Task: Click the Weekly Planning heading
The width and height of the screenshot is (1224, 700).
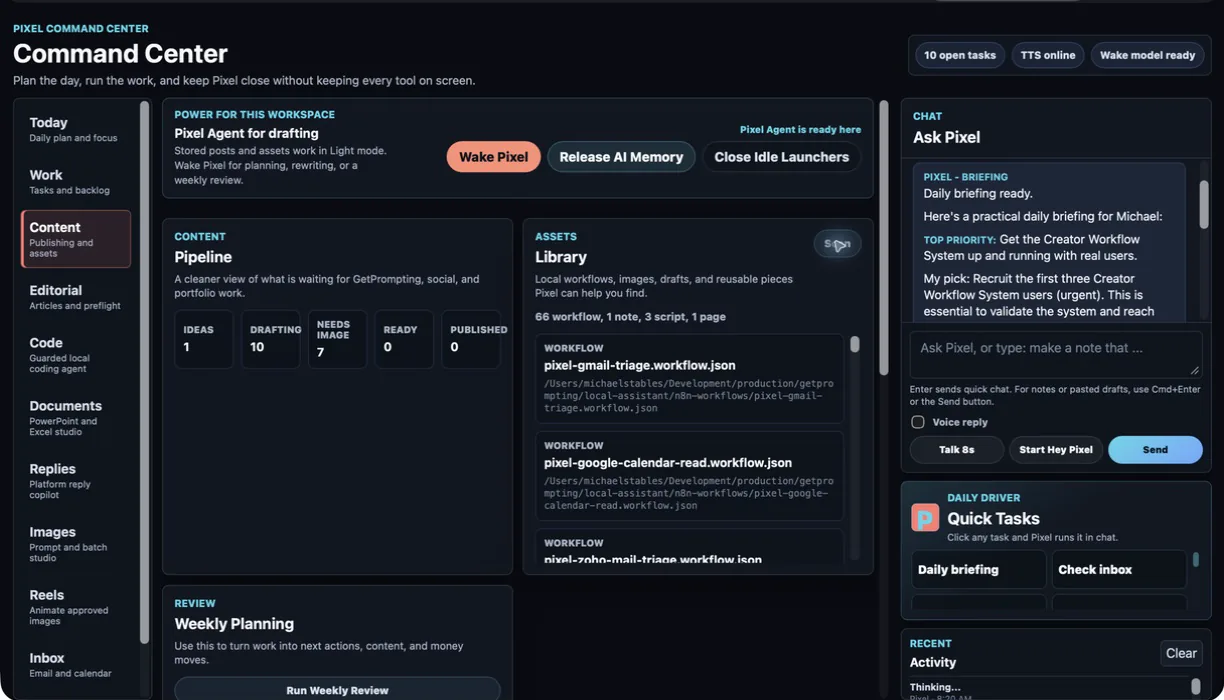Action: coord(234,624)
